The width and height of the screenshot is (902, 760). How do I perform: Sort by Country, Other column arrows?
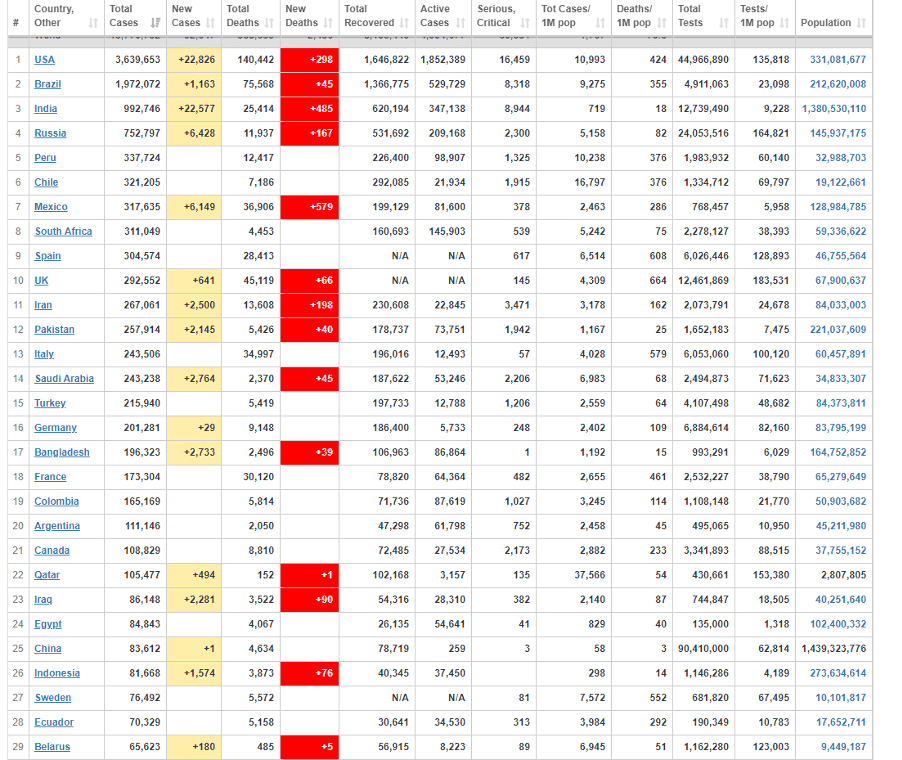tap(93, 23)
